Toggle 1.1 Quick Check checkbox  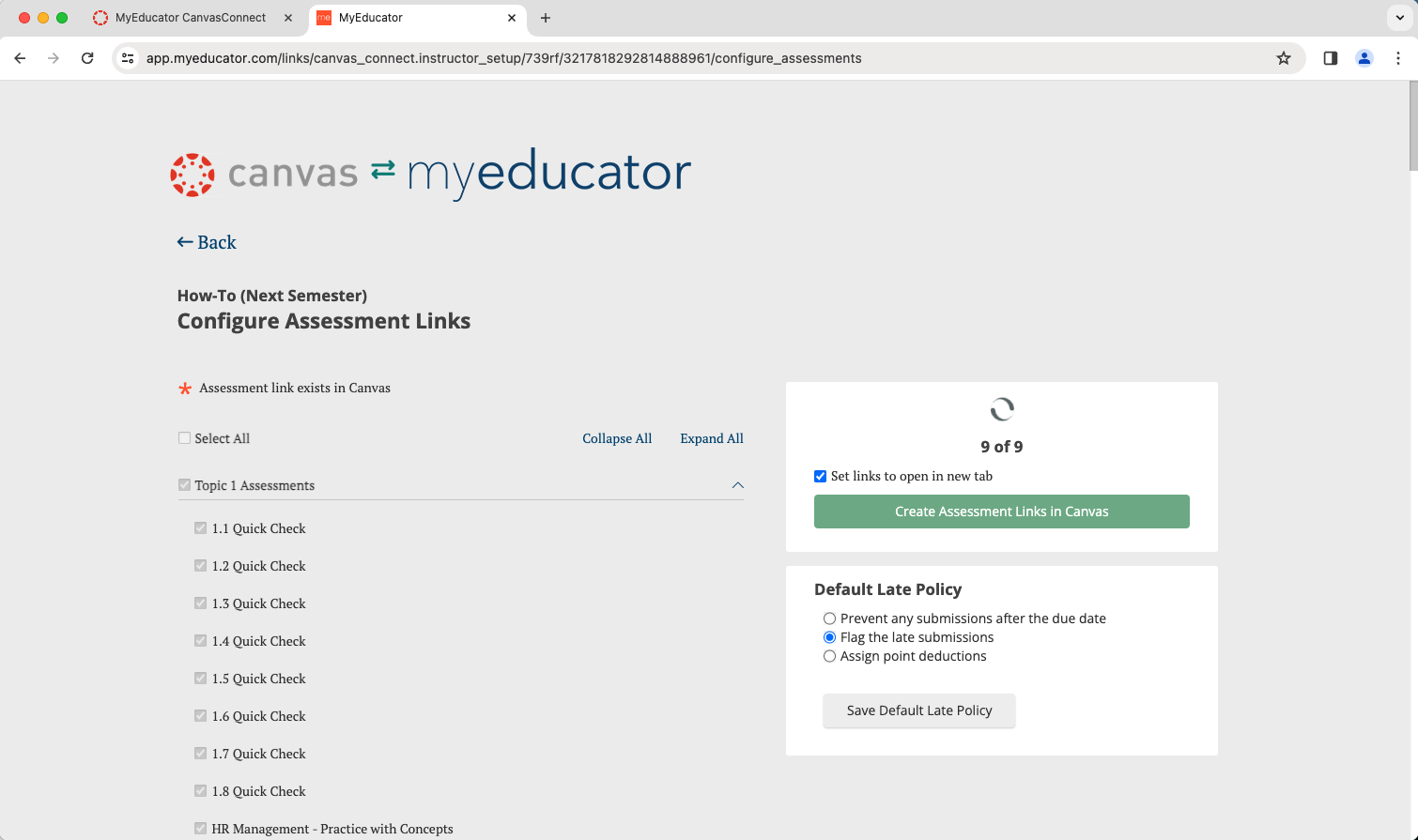click(200, 528)
